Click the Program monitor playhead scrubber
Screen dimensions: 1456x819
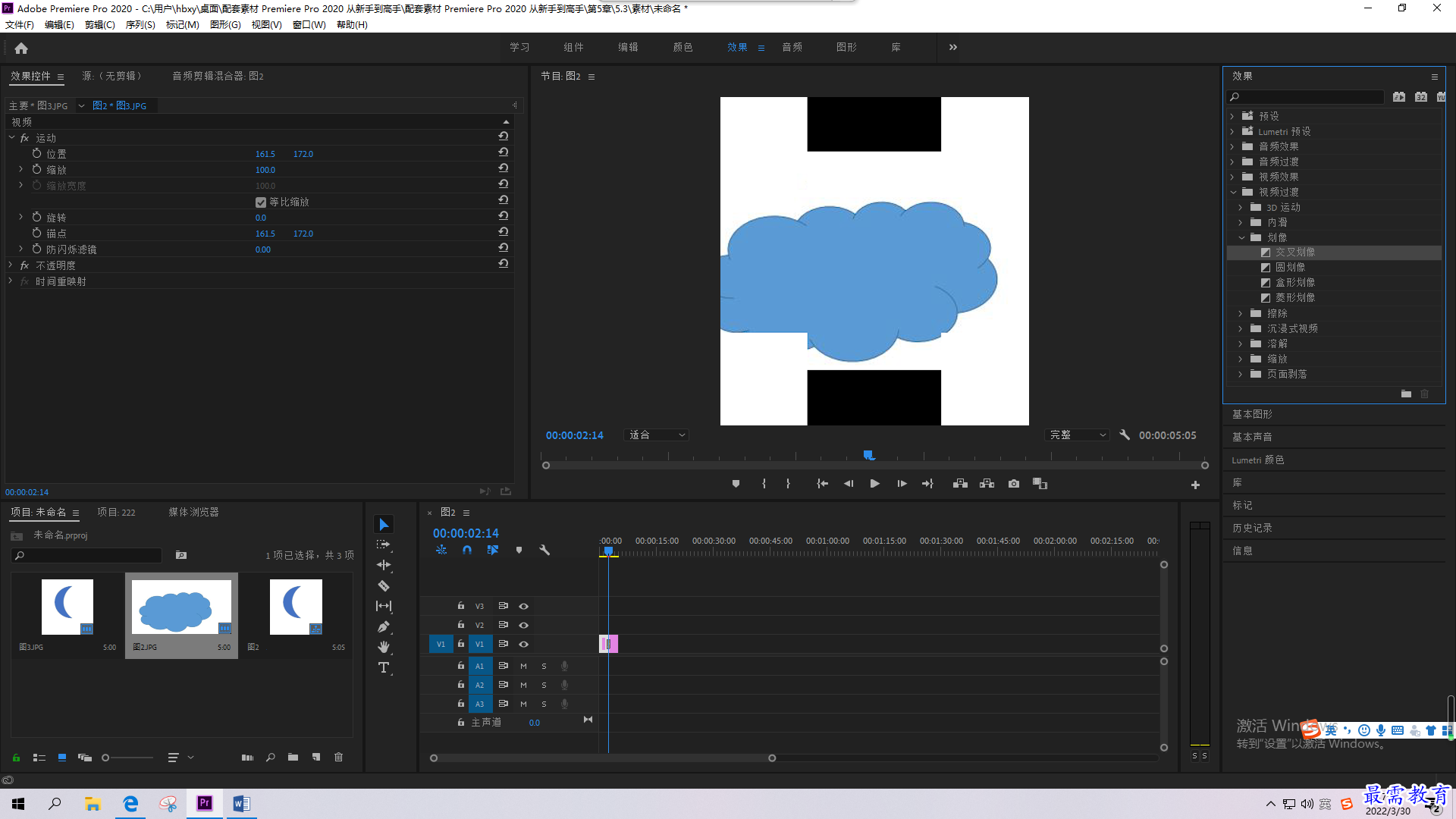point(869,455)
